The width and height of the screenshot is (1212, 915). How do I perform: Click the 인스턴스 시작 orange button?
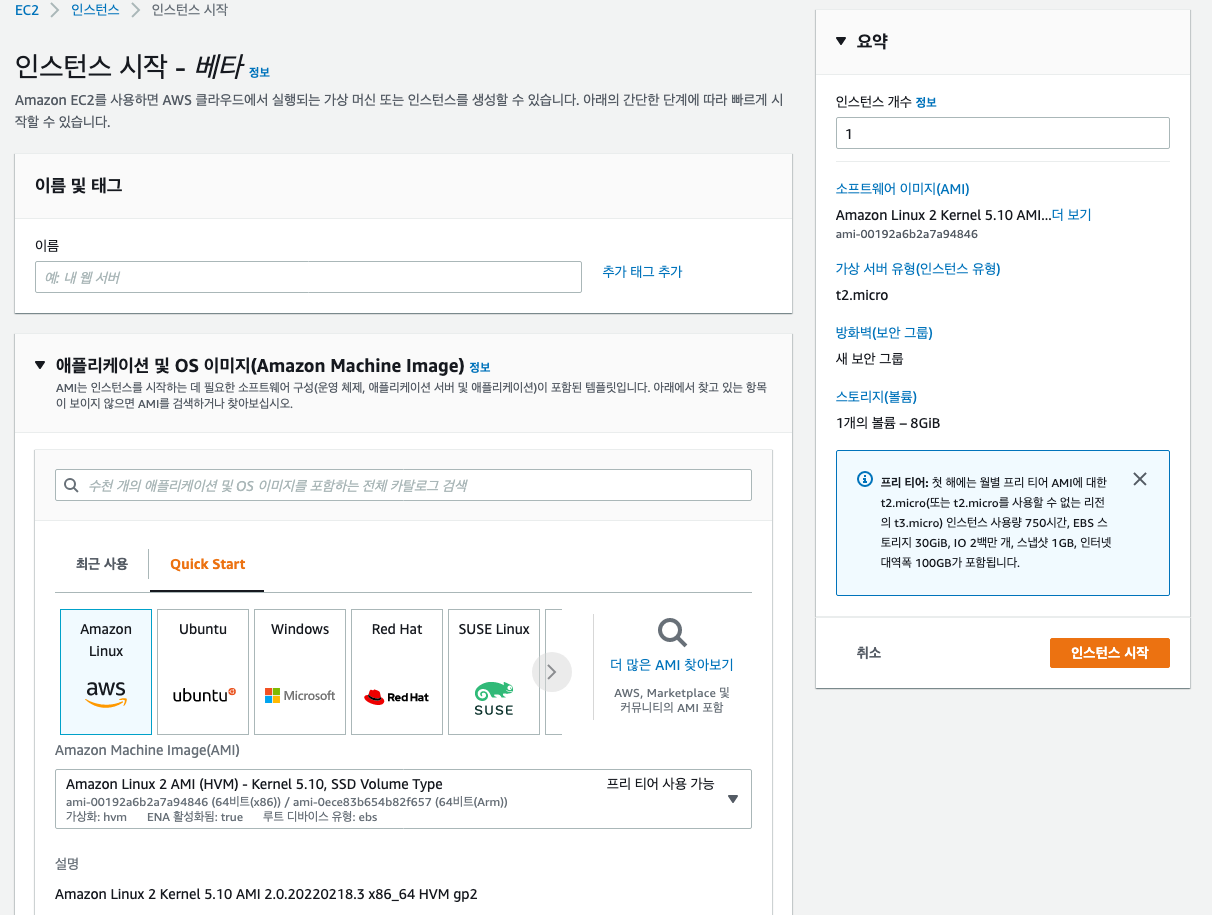(x=1109, y=653)
